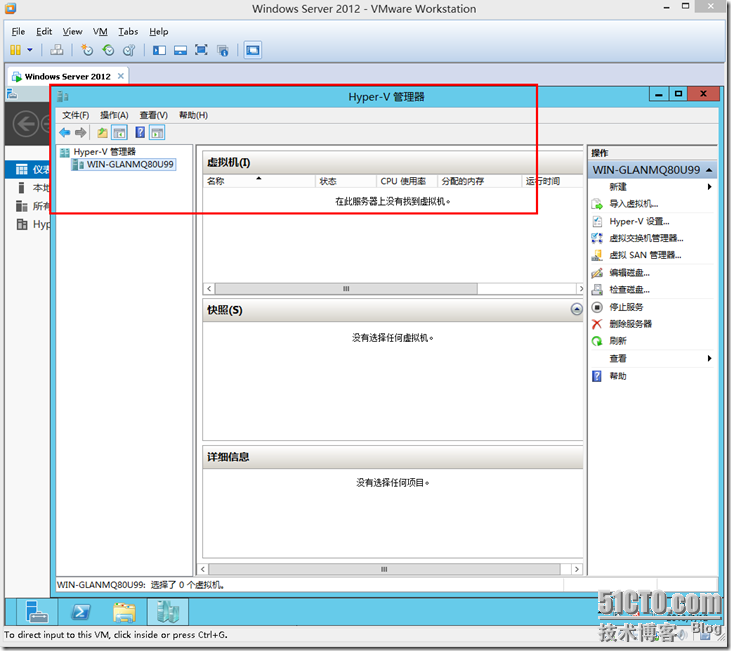Open File Explorer from the taskbar
The width and height of the screenshot is (731, 651).
pos(124,611)
